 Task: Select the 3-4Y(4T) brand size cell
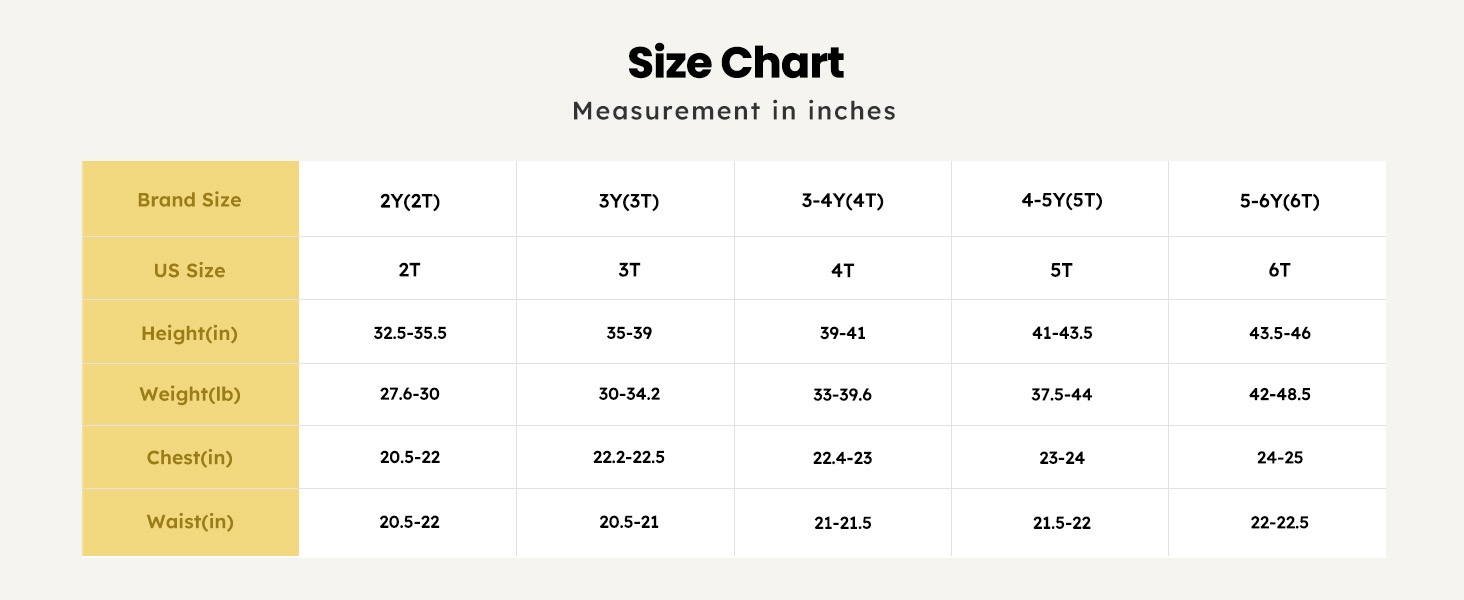(x=843, y=200)
